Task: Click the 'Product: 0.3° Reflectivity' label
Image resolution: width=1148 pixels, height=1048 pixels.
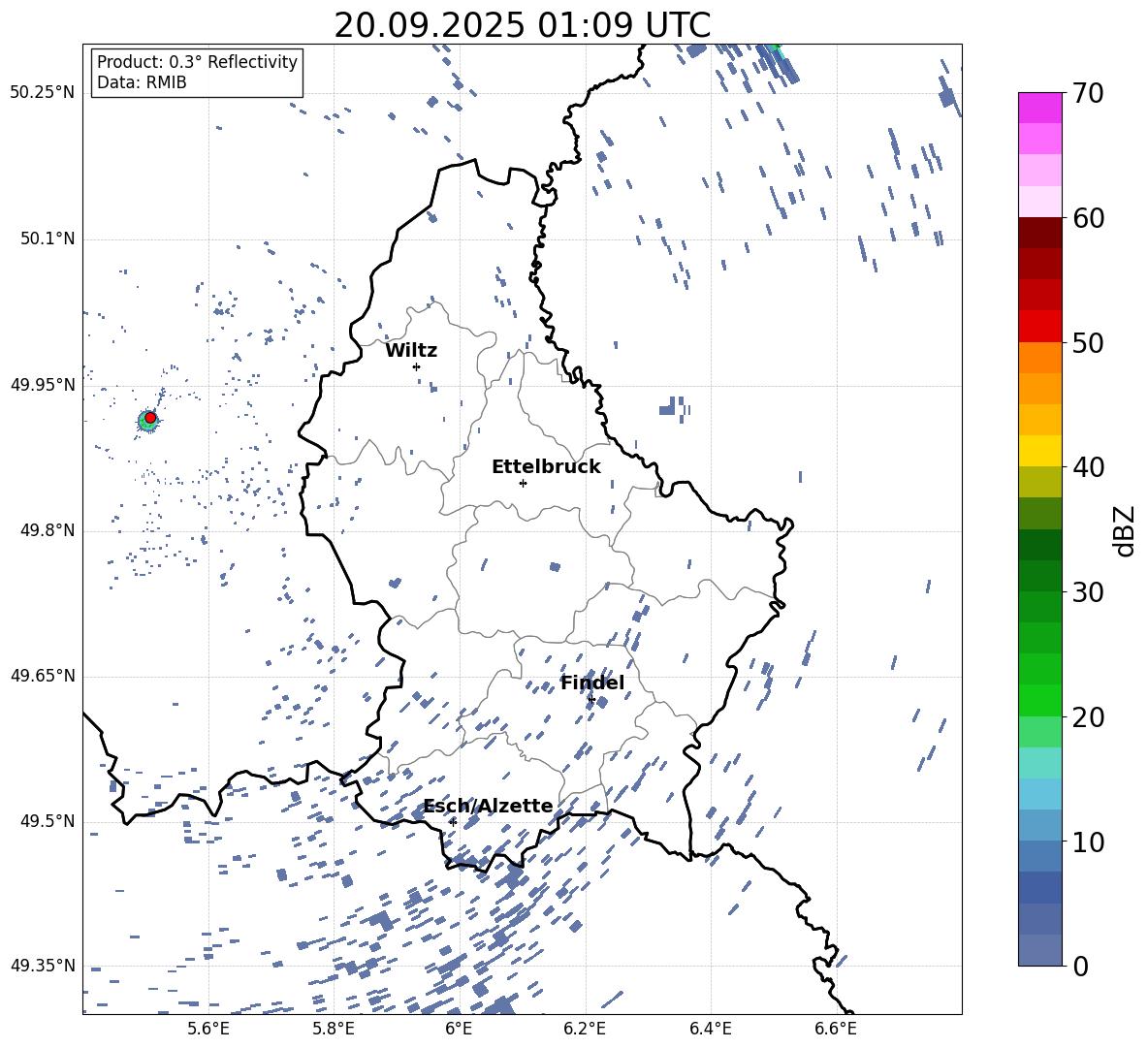Action: click(x=197, y=62)
